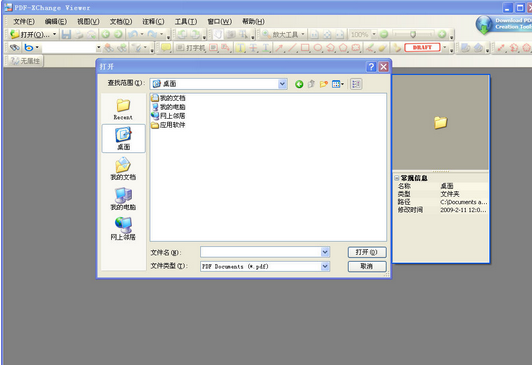Open the 文档(D) menu
The width and height of the screenshot is (532, 365).
(121, 21)
